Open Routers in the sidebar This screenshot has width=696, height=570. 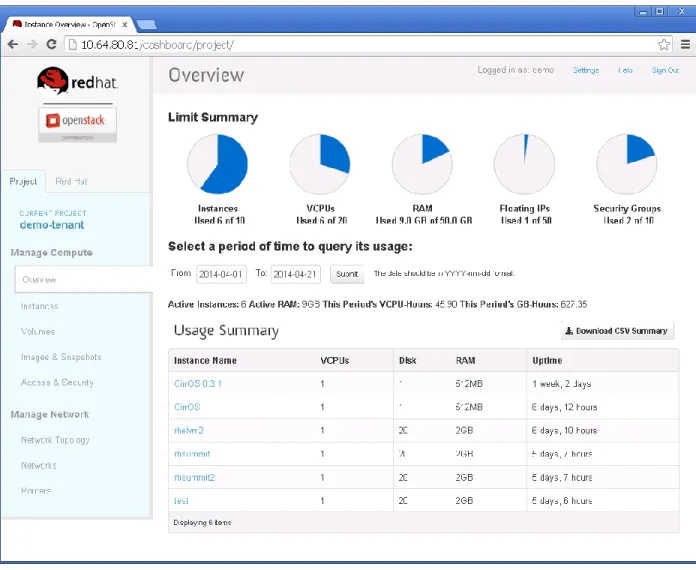[36, 491]
